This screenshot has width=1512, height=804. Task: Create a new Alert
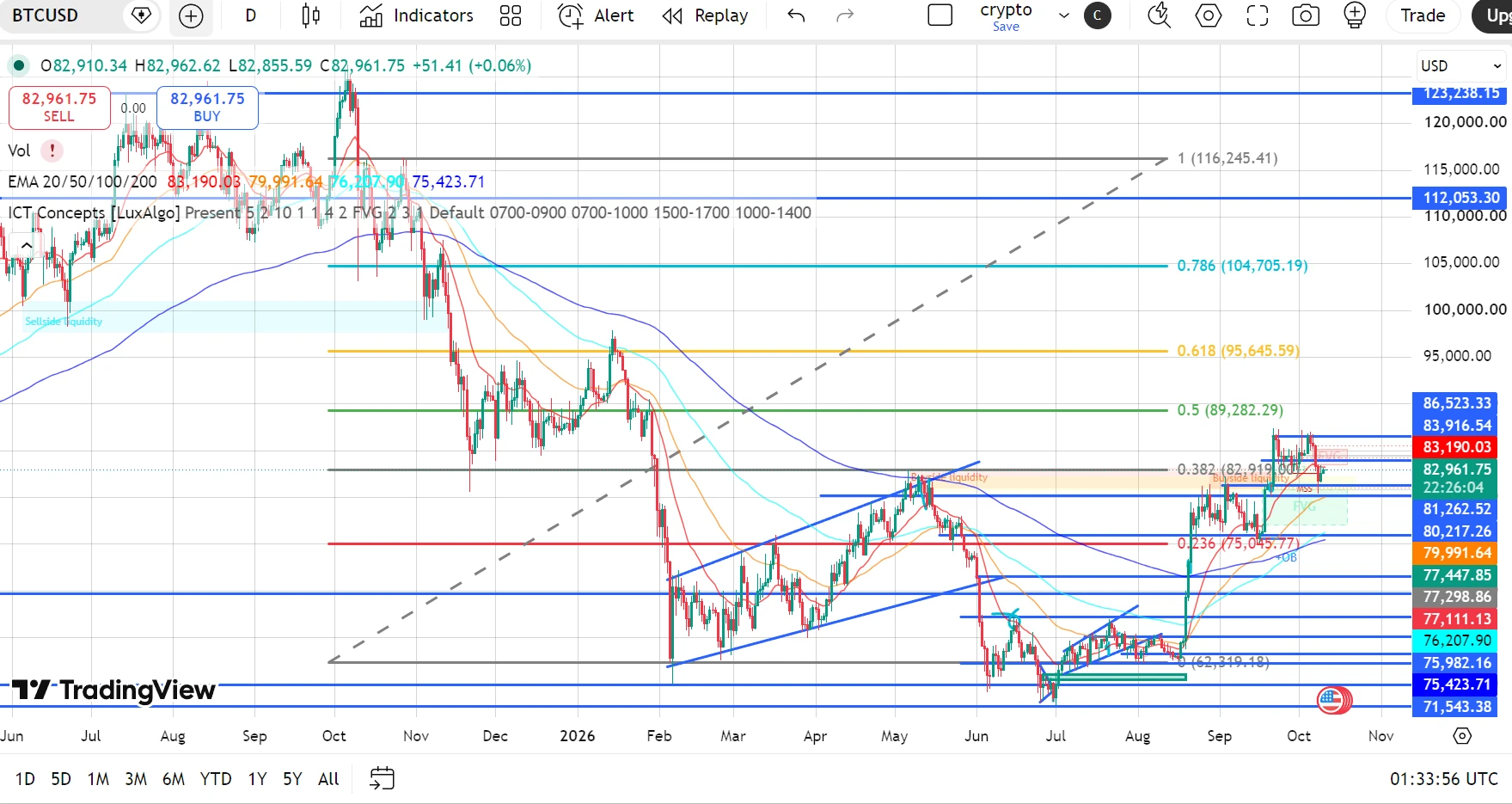point(596,15)
